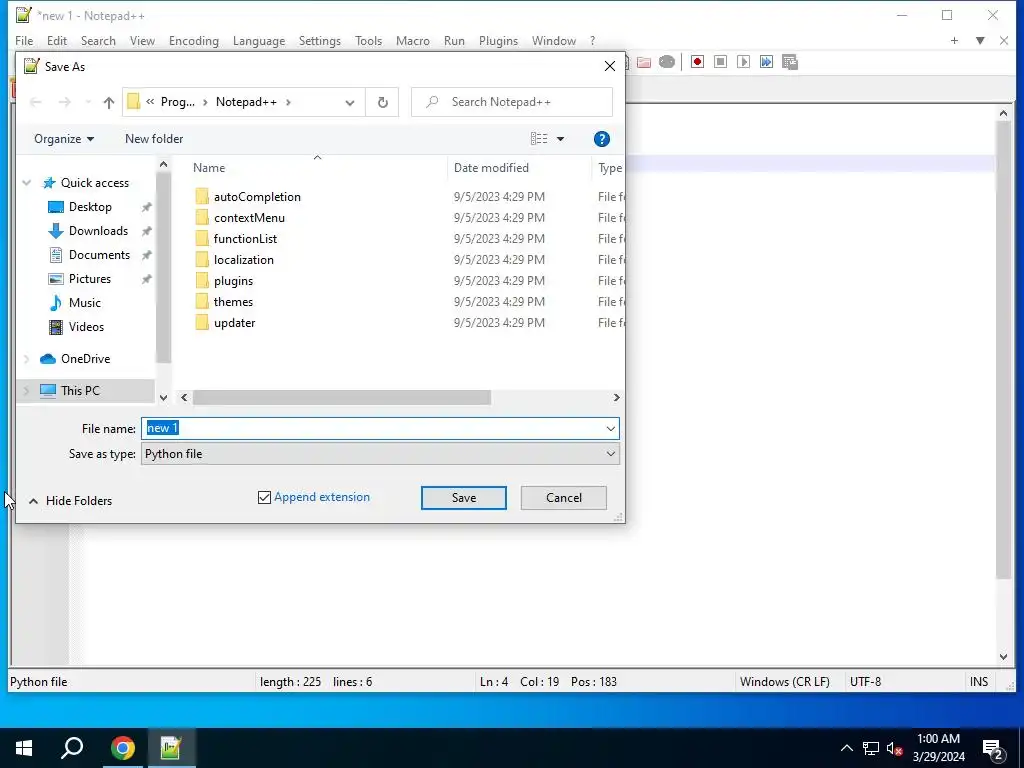Open Documents in Quick access
Screen dimensions: 1024x768
[99, 255]
